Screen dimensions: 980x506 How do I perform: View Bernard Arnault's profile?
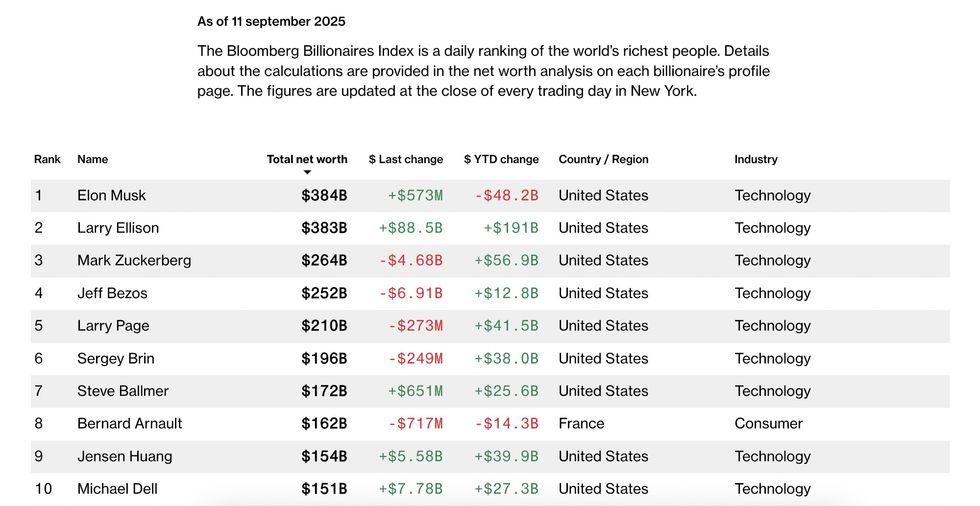(130, 423)
